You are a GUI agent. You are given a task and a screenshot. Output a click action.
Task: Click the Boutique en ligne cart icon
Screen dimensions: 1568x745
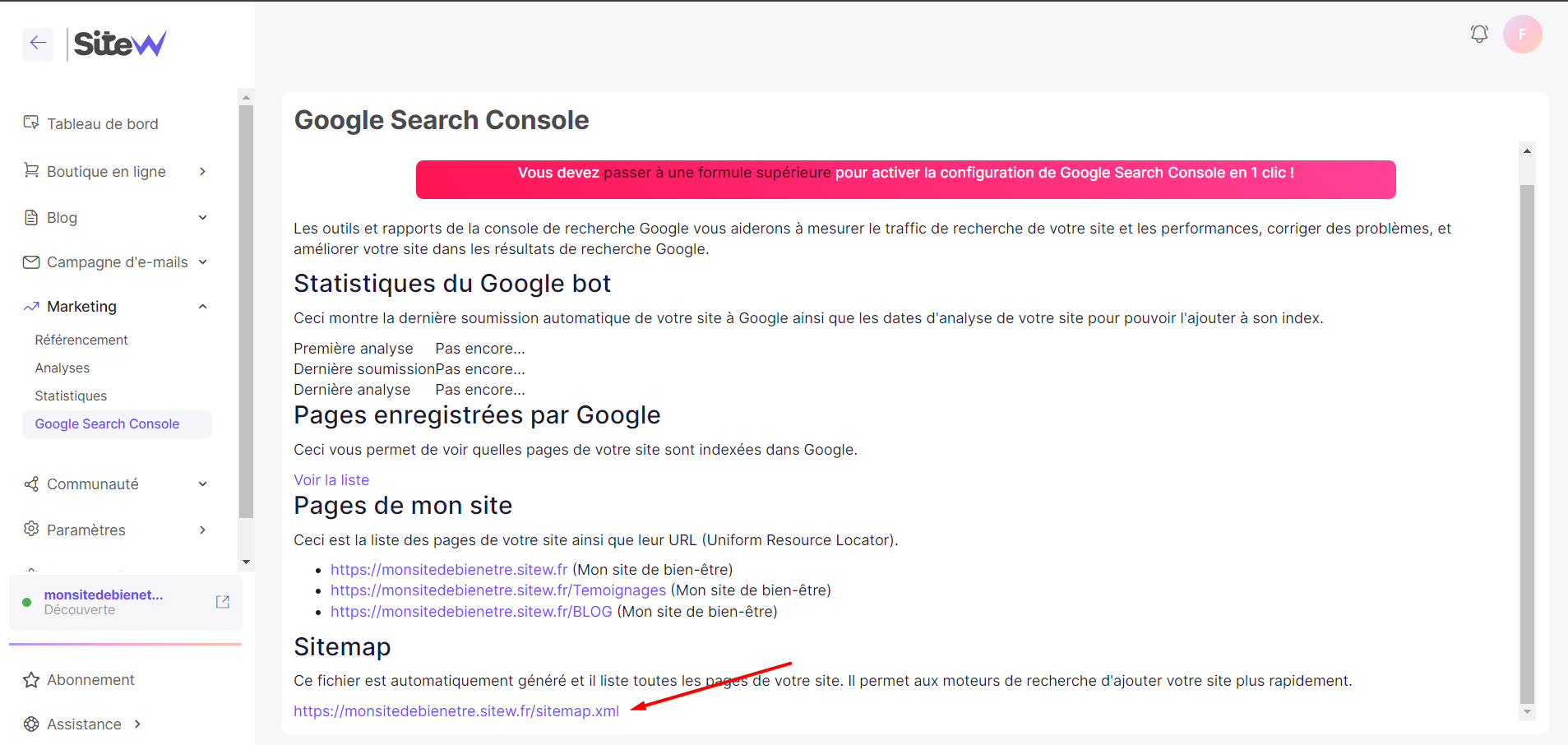point(31,170)
